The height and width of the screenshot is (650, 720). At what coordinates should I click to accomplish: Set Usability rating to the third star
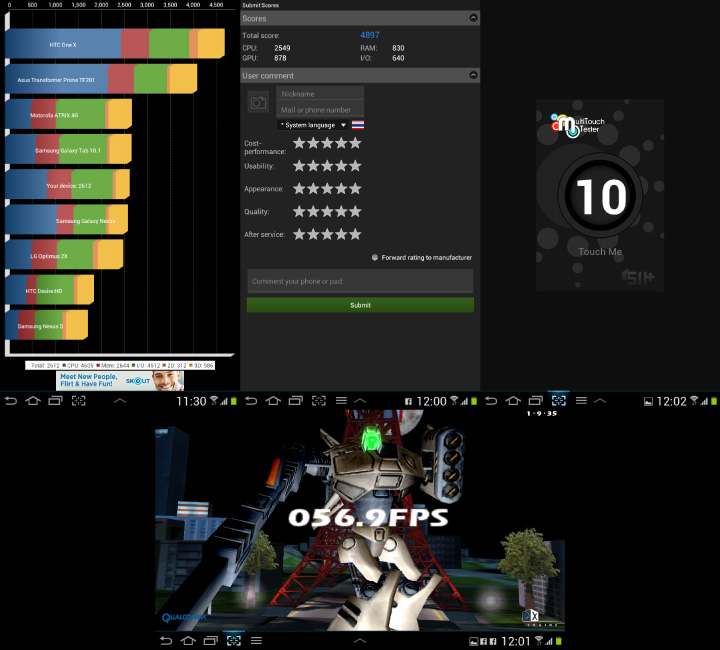pyautogui.click(x=327, y=166)
